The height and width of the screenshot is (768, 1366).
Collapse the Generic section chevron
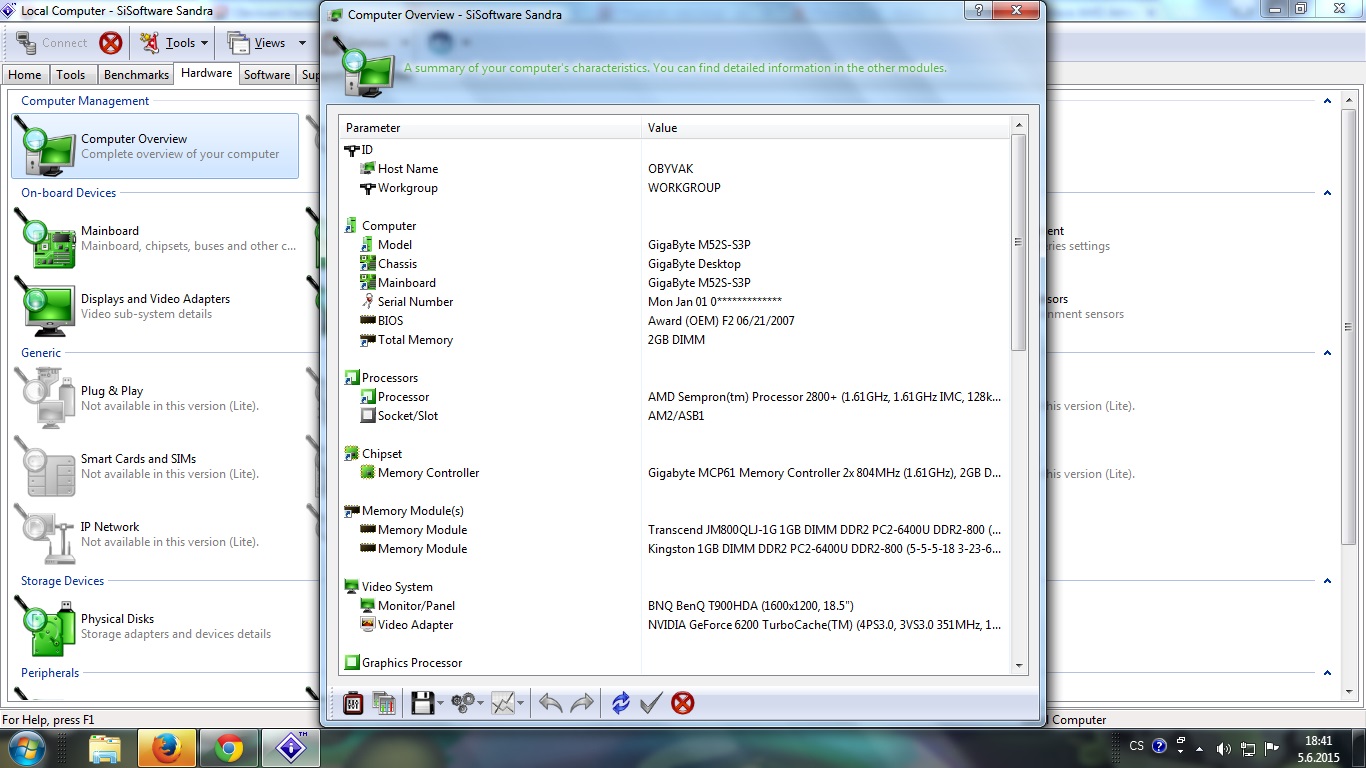click(1327, 353)
